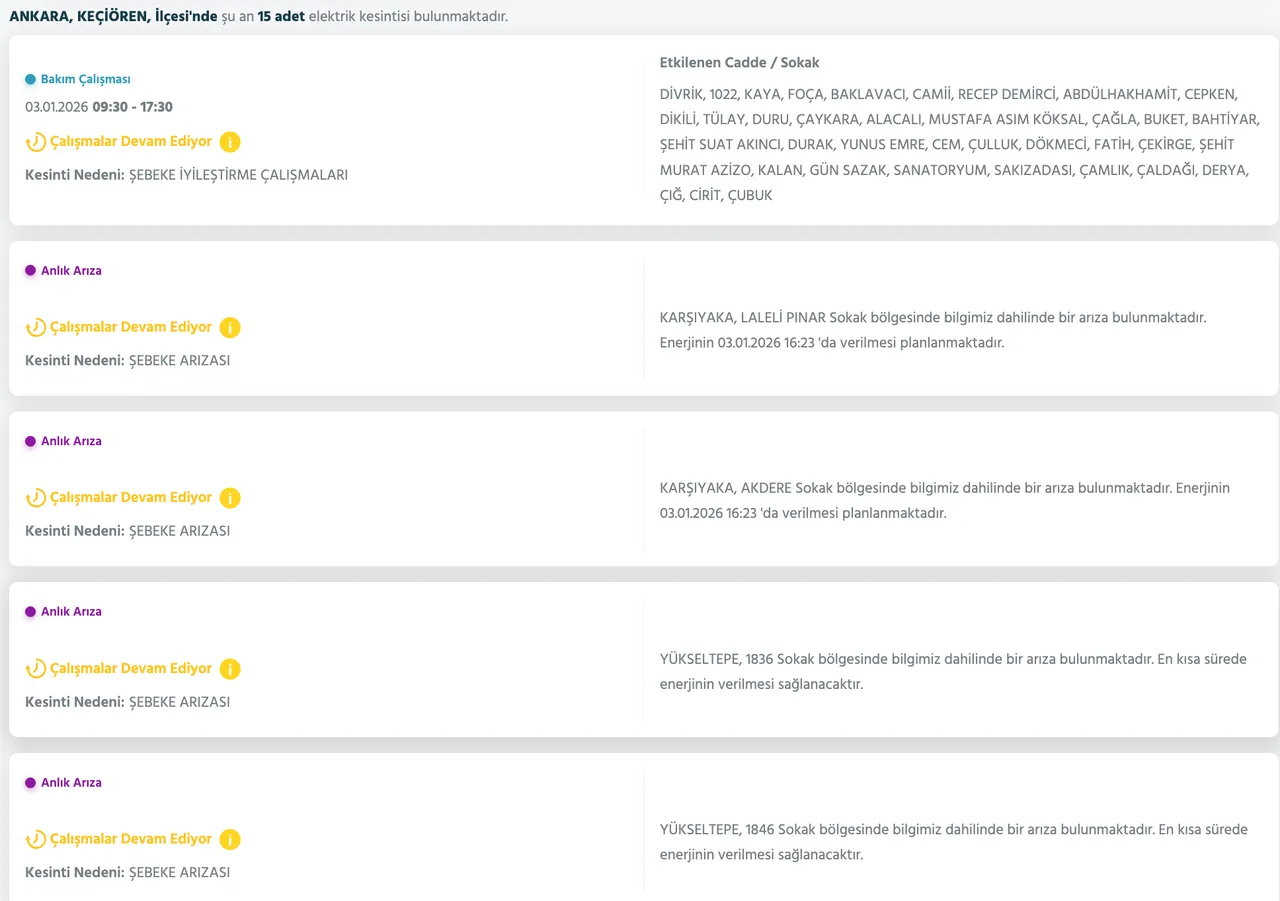Viewport: 1280px width, 901px height.
Task: Click the blue dot beside Bakım Çalışması
Action: [30, 80]
